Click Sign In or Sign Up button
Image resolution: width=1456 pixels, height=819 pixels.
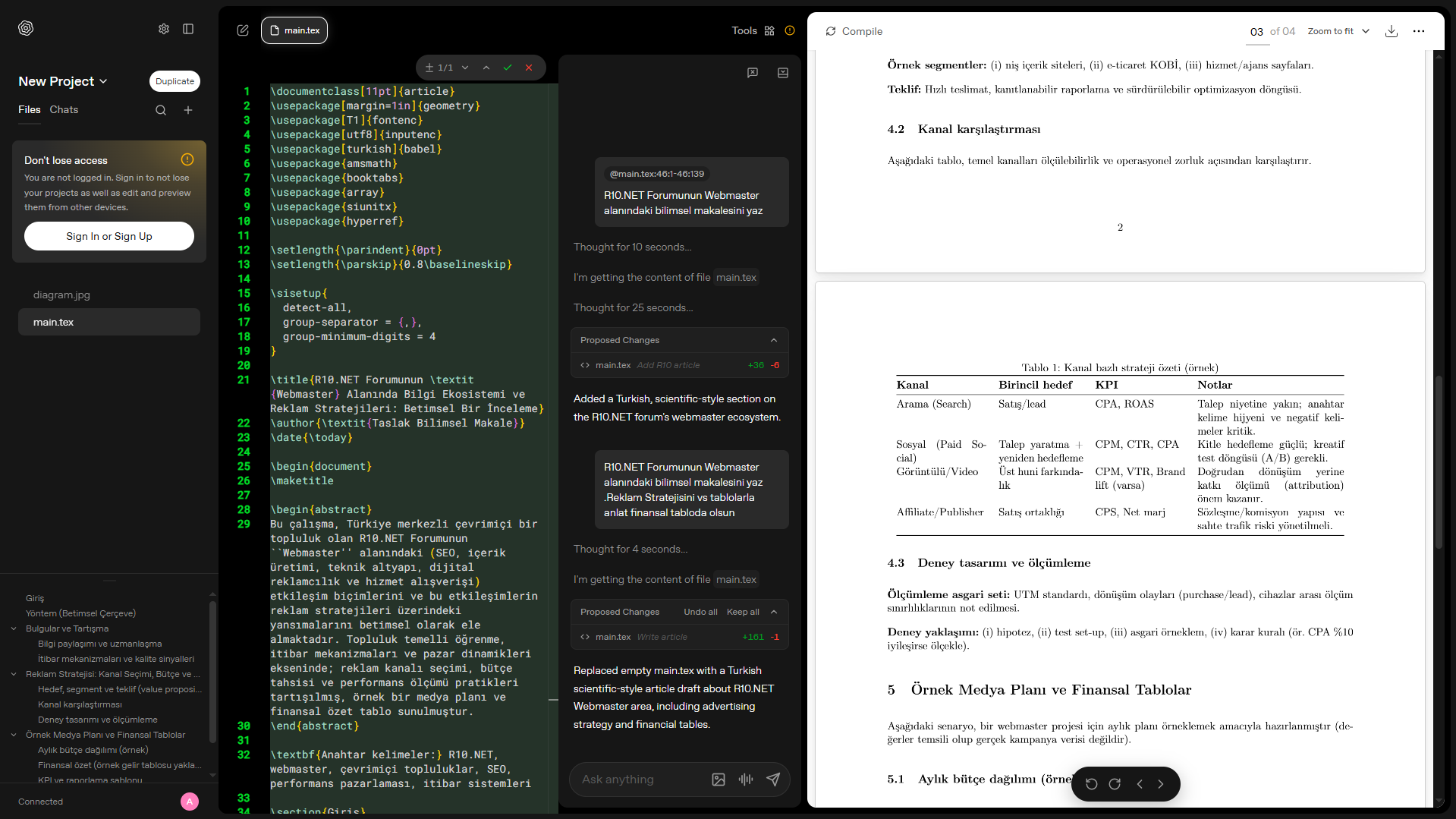[109, 236]
